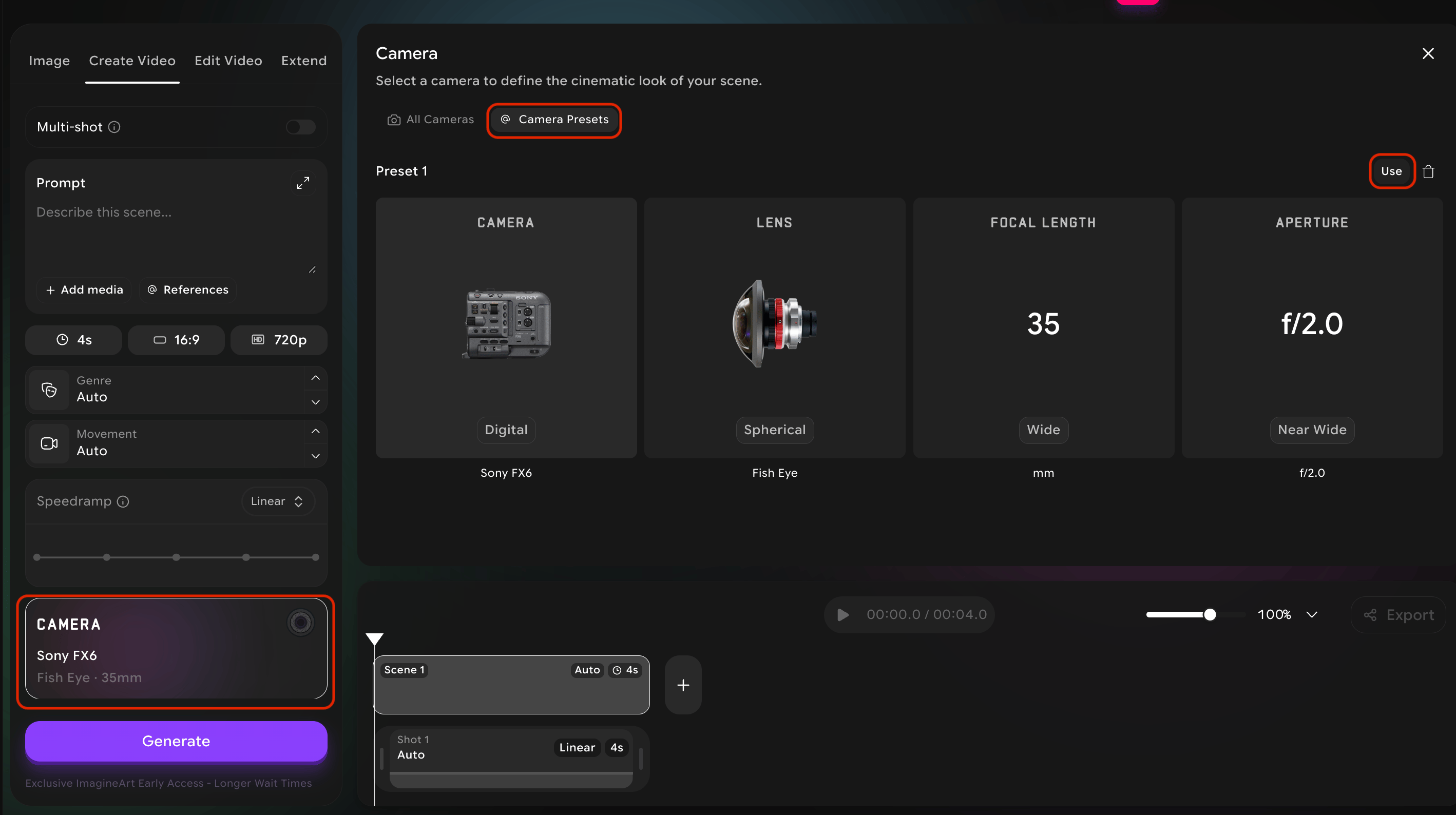Image resolution: width=1456 pixels, height=815 pixels.
Task: Step Movement selection up with chevron
Action: 315,431
